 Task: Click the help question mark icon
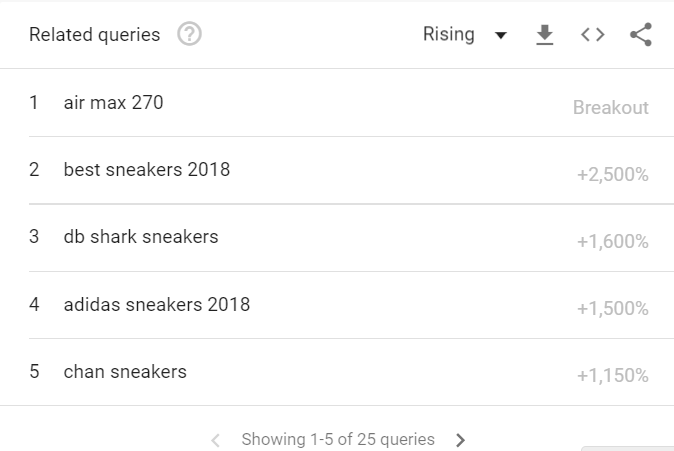point(189,35)
